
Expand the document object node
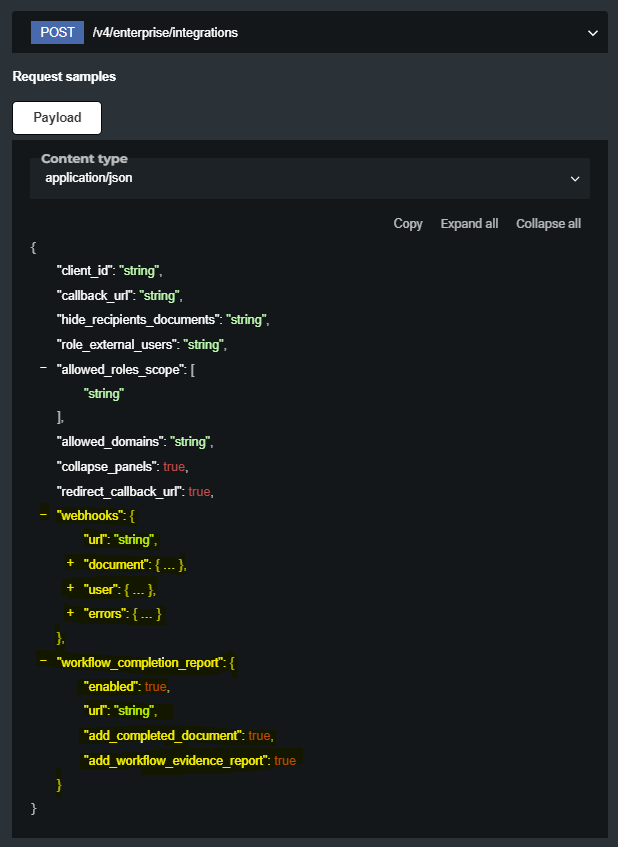click(x=71, y=564)
